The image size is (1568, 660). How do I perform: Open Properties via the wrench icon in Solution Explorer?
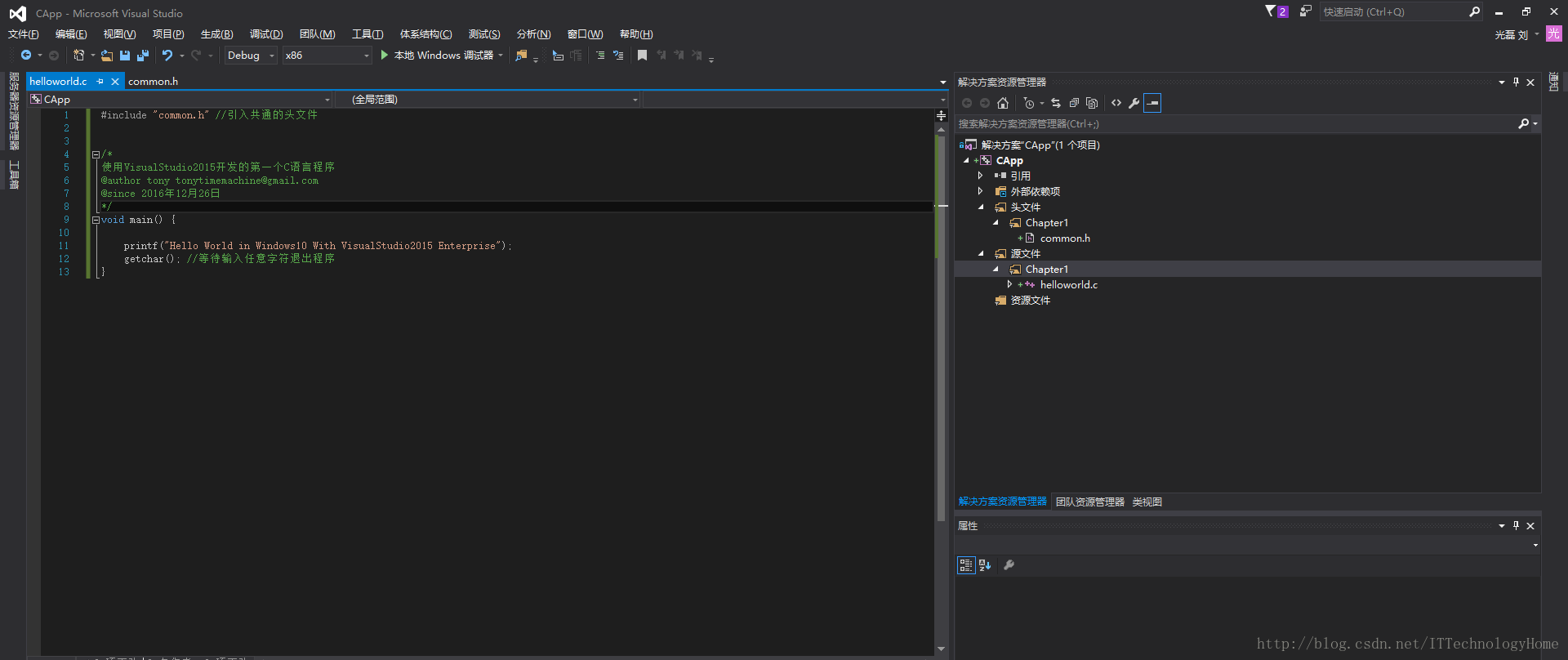pos(1134,103)
